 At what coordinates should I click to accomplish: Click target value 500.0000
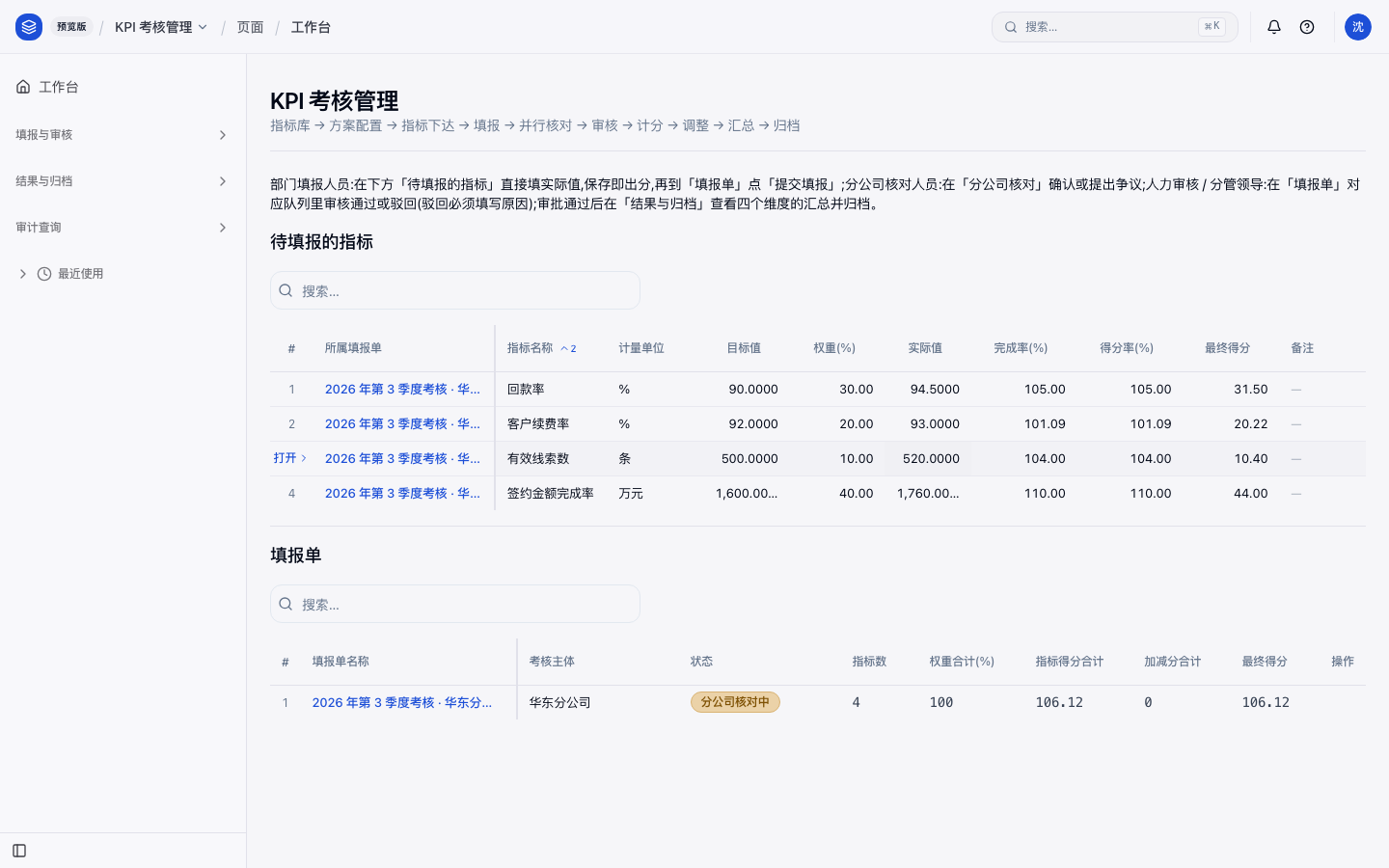pyautogui.click(x=749, y=459)
